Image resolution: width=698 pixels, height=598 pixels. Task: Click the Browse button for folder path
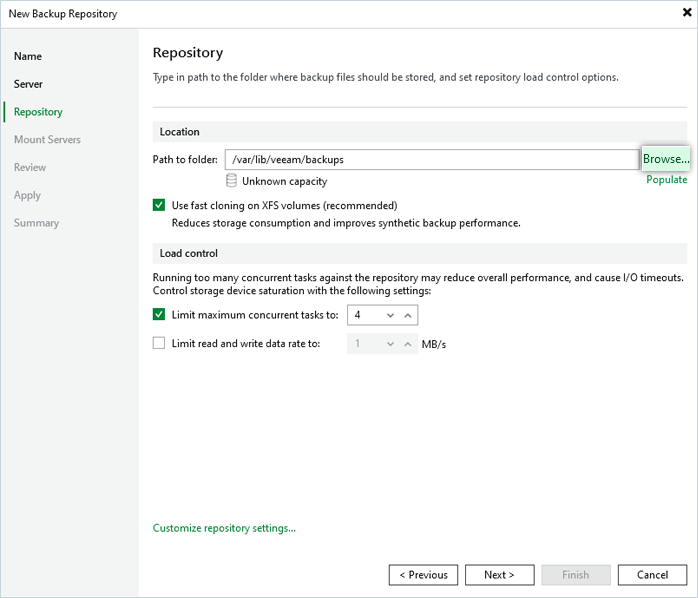point(665,159)
